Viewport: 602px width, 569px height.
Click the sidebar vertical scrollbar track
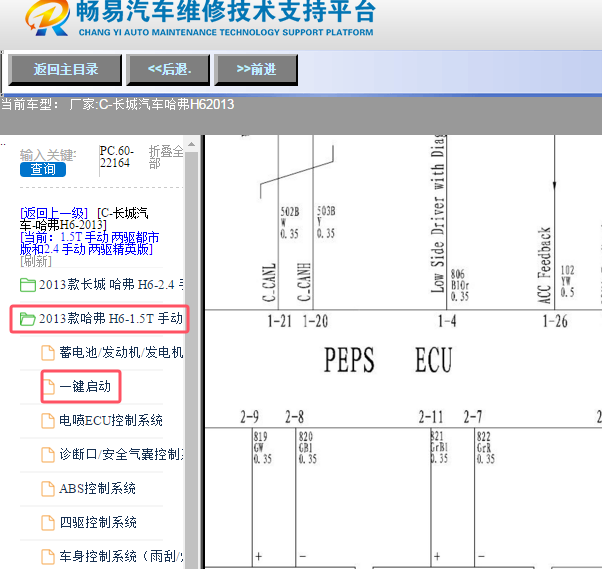192,360
